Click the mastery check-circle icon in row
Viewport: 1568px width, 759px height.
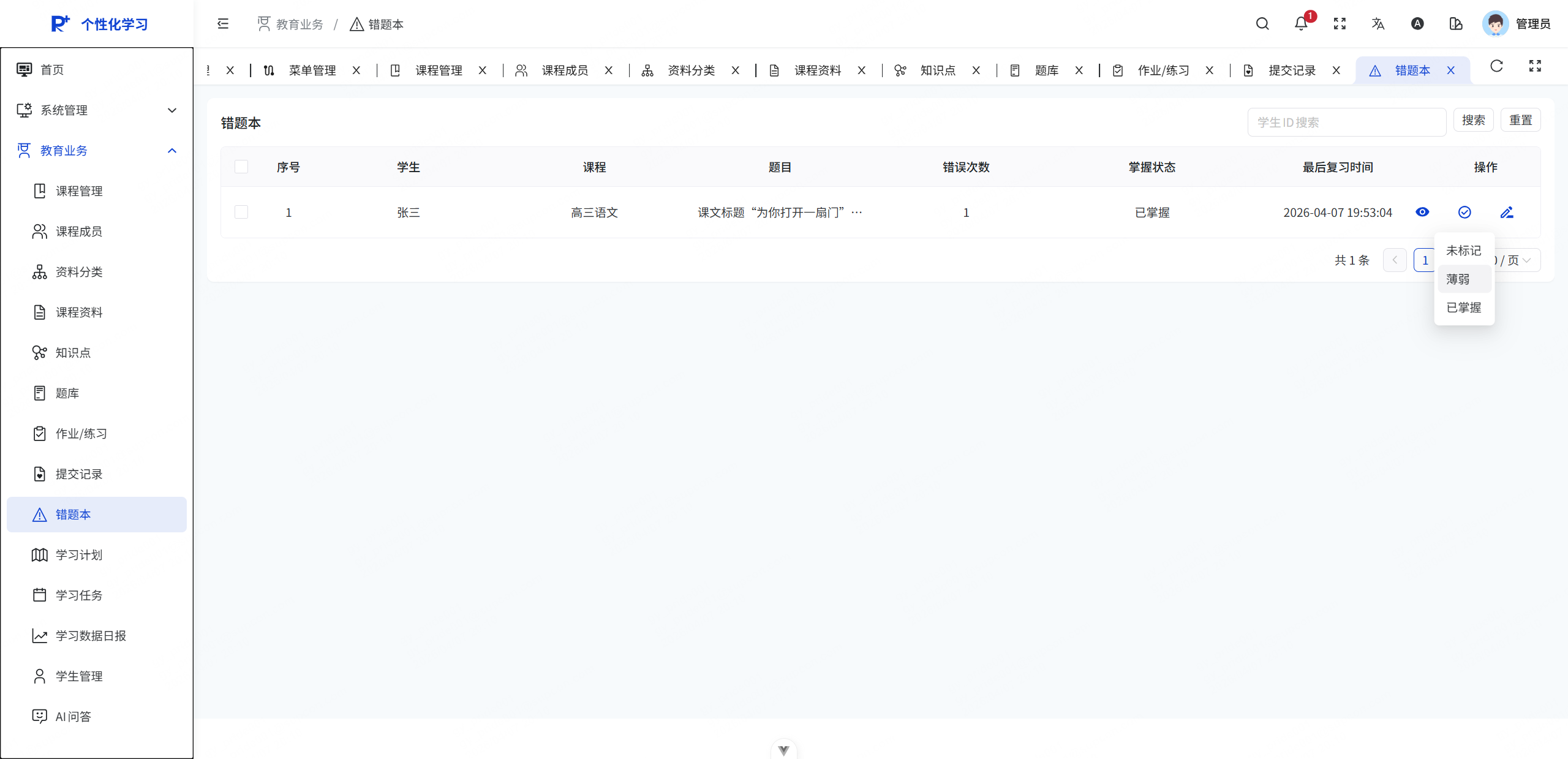click(x=1464, y=213)
